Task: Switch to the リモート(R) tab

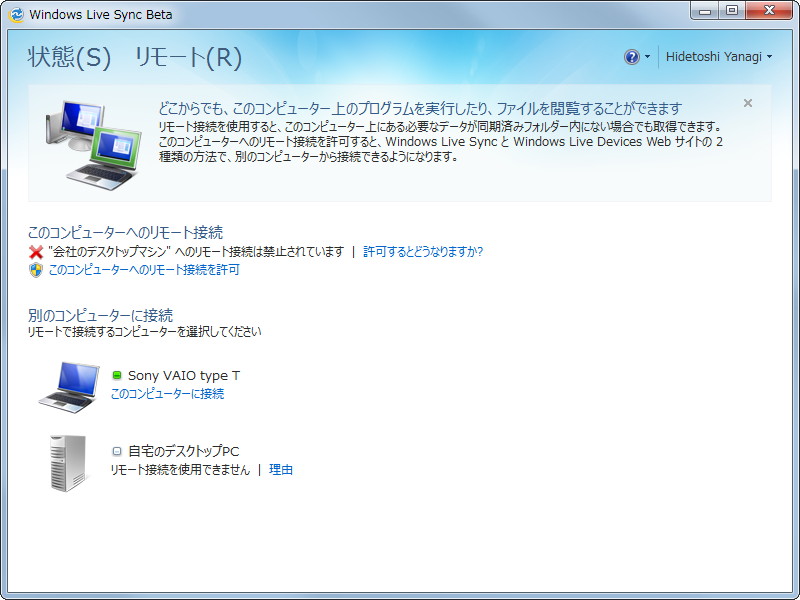Action: pyautogui.click(x=188, y=57)
